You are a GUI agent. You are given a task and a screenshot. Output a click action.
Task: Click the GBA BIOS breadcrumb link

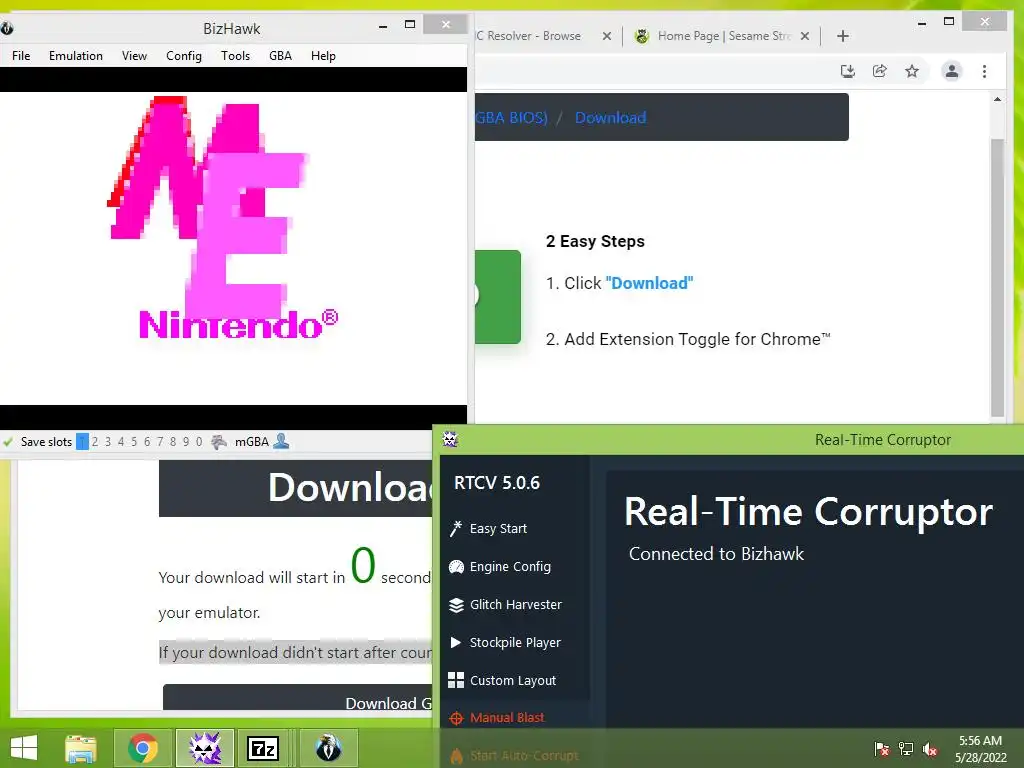[511, 118]
